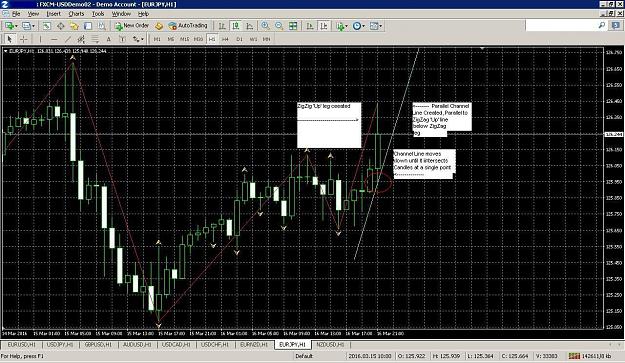
Task: Toggle the AutoTrading button
Action: (188, 26)
